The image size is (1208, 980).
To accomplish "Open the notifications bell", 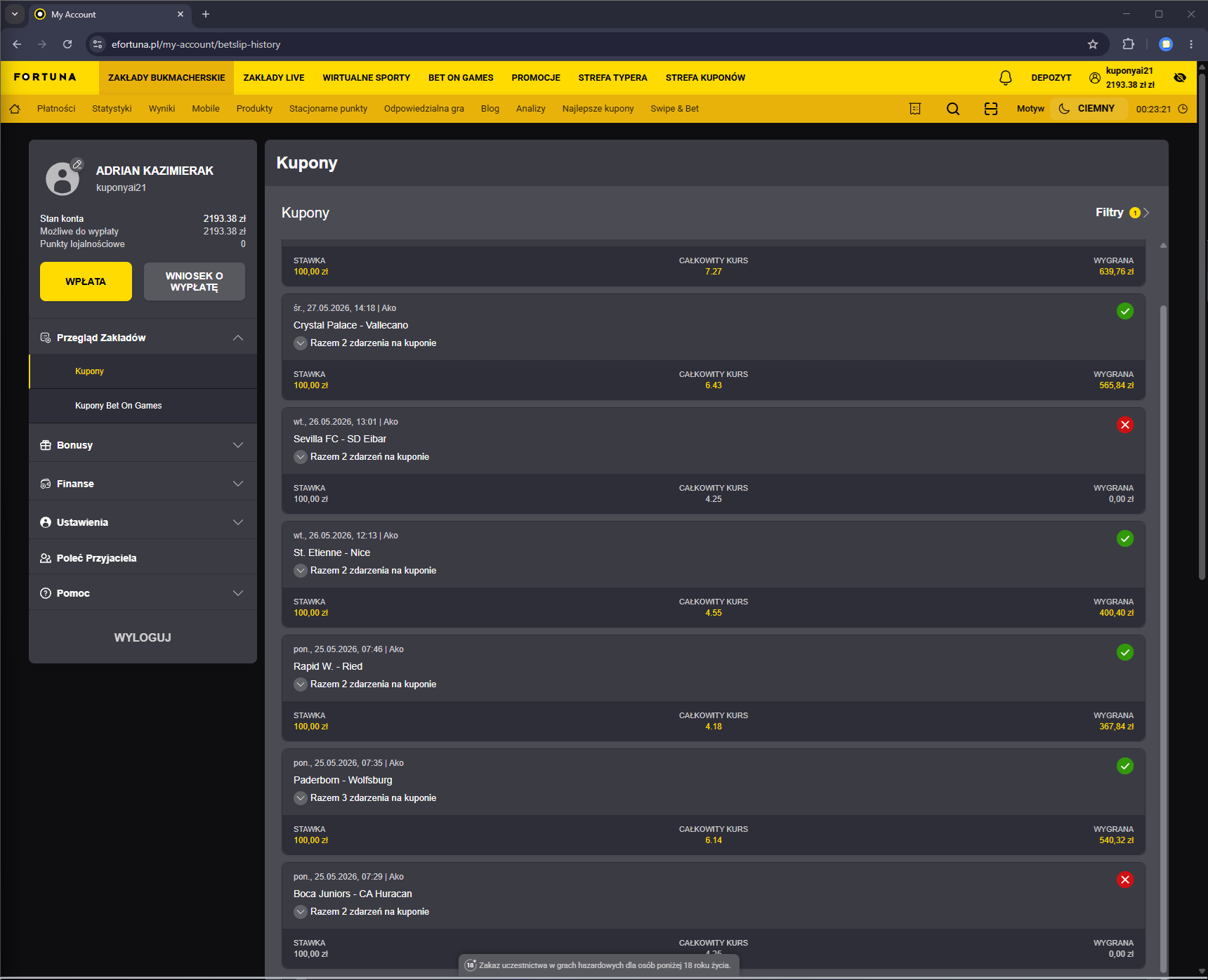I will [1006, 78].
